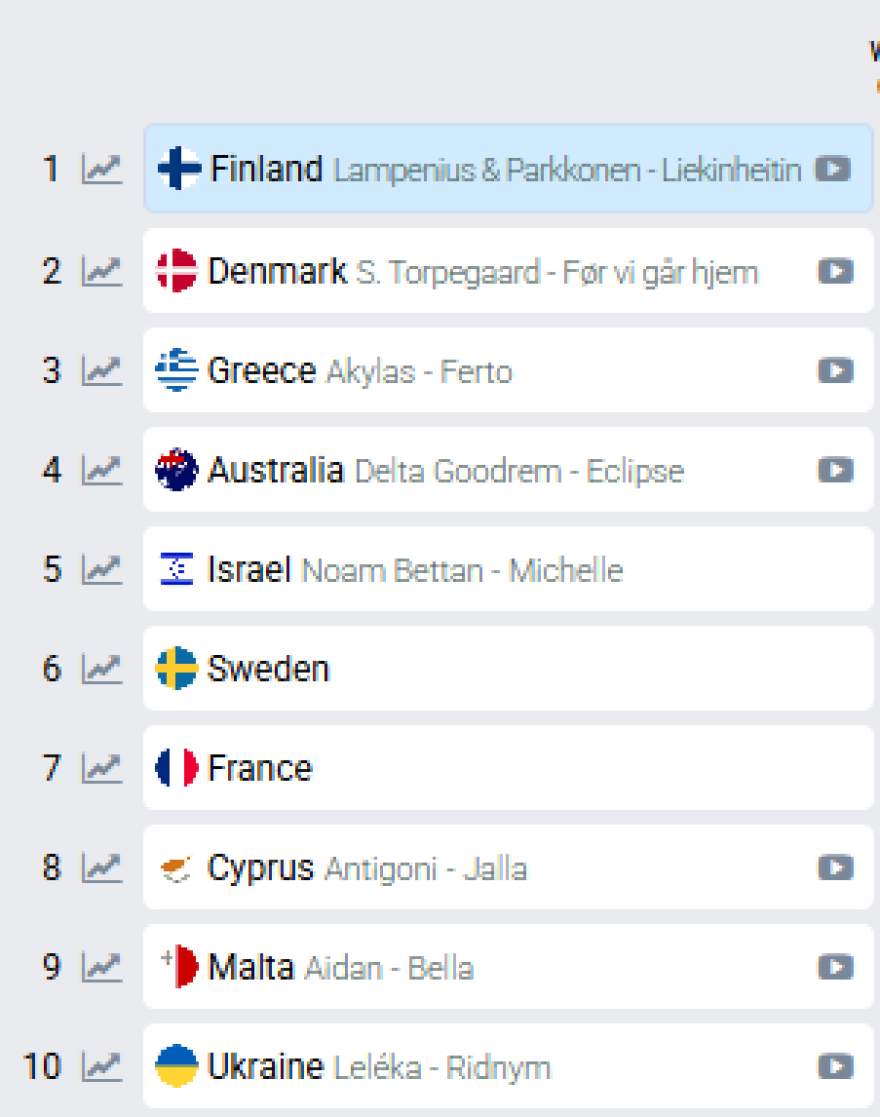The height and width of the screenshot is (1117, 880).
Task: Open the Ukraine Leléka Ridnym video icon
Action: 835,1067
